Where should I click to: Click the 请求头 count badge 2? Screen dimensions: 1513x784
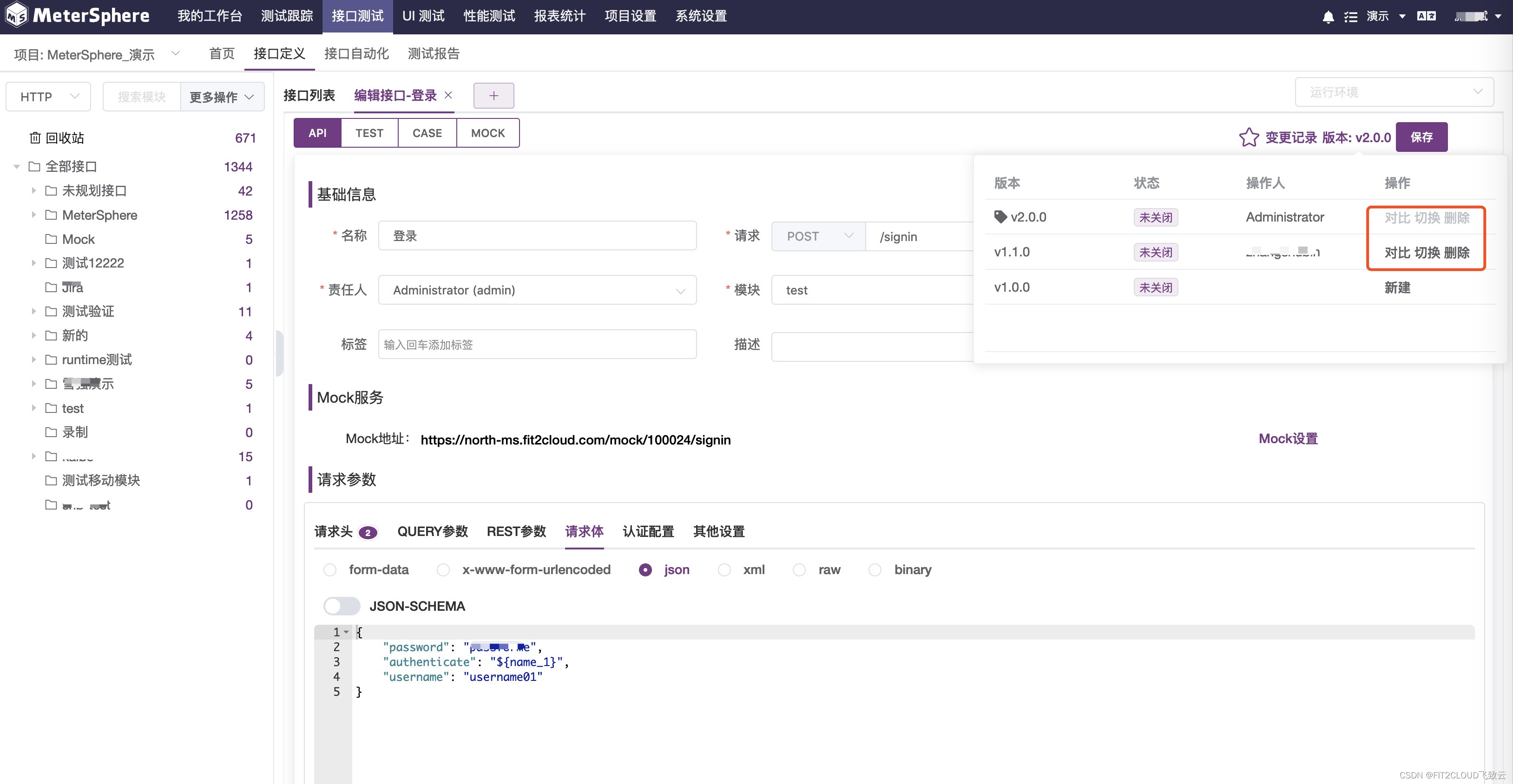pos(368,533)
